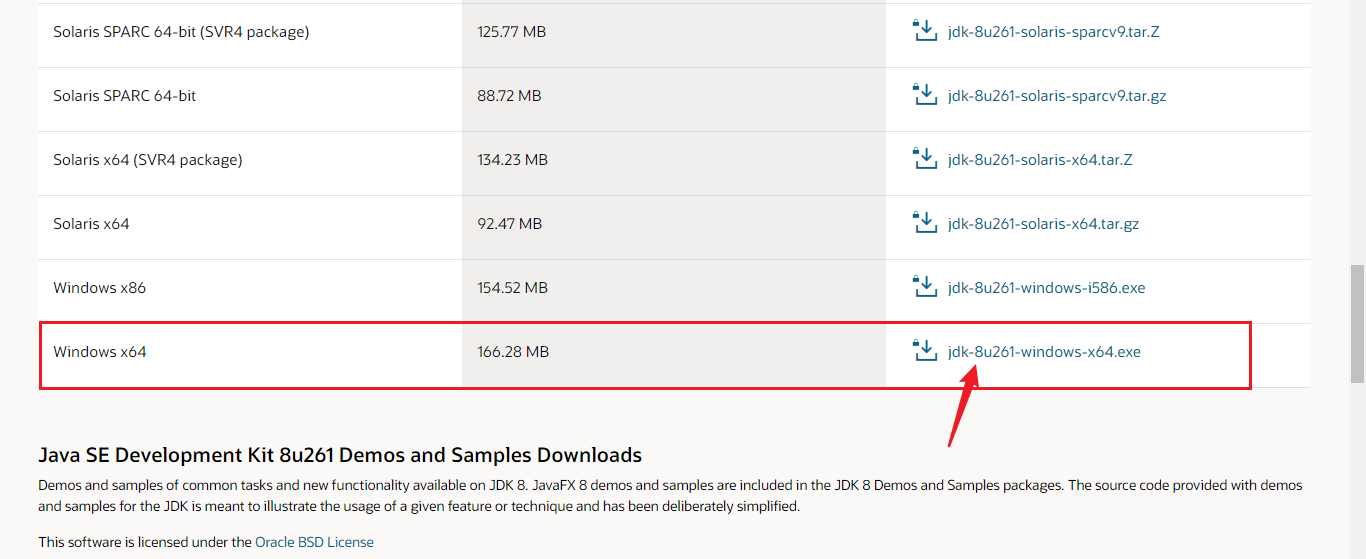The width and height of the screenshot is (1366, 559).
Task: Click the Demos and Samples Downloads heading
Action: point(340,455)
